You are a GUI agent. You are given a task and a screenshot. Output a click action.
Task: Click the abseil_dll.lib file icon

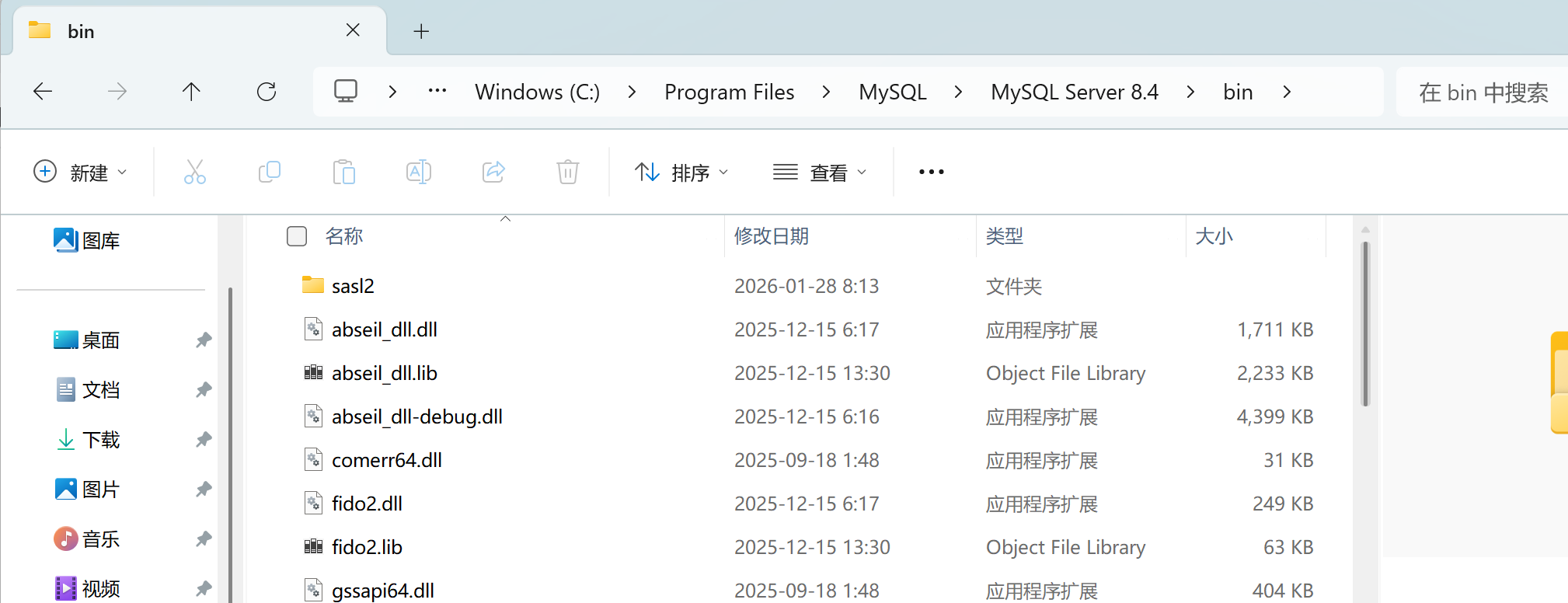(313, 372)
